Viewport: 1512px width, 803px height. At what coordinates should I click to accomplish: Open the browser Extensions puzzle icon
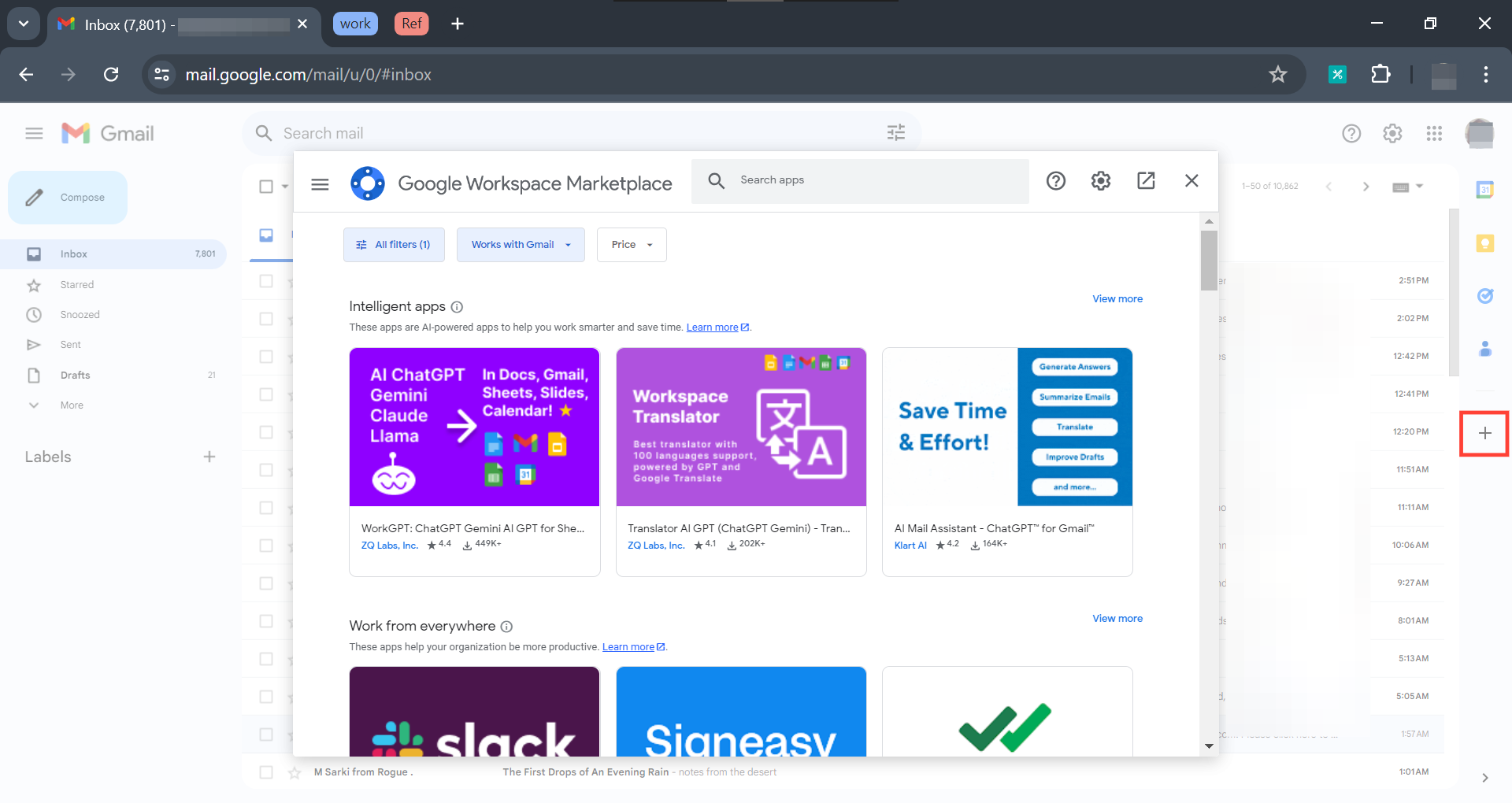tap(1380, 75)
